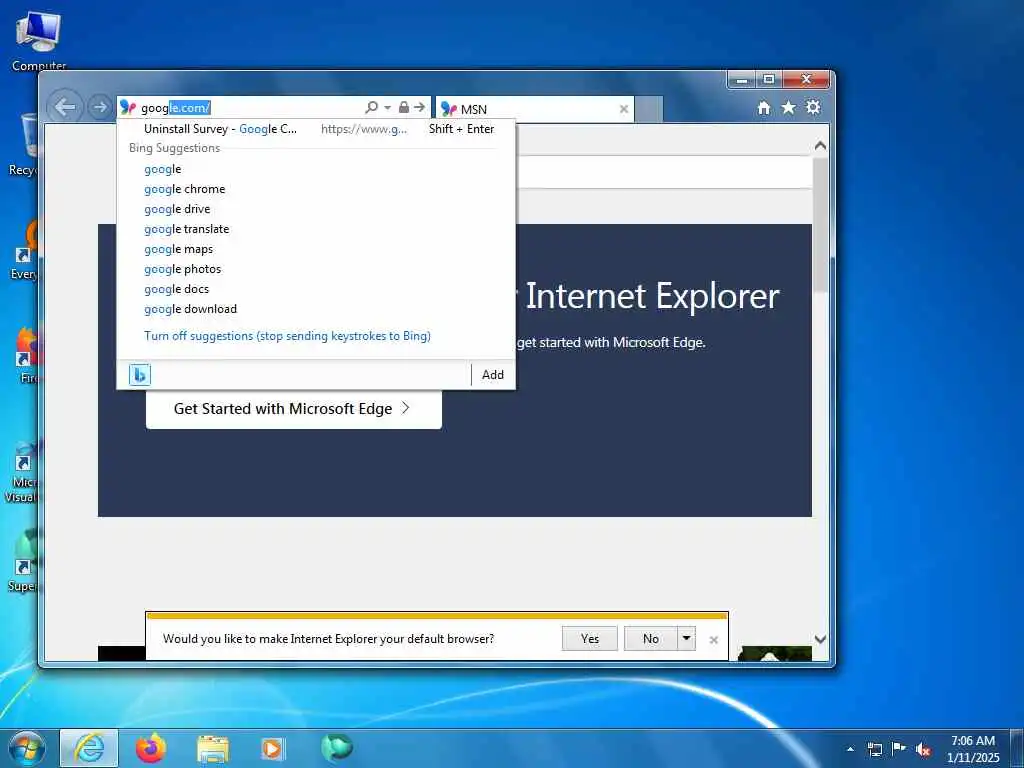This screenshot has height=768, width=1024.
Task: Click the Add search provider button
Action: [x=492, y=375]
